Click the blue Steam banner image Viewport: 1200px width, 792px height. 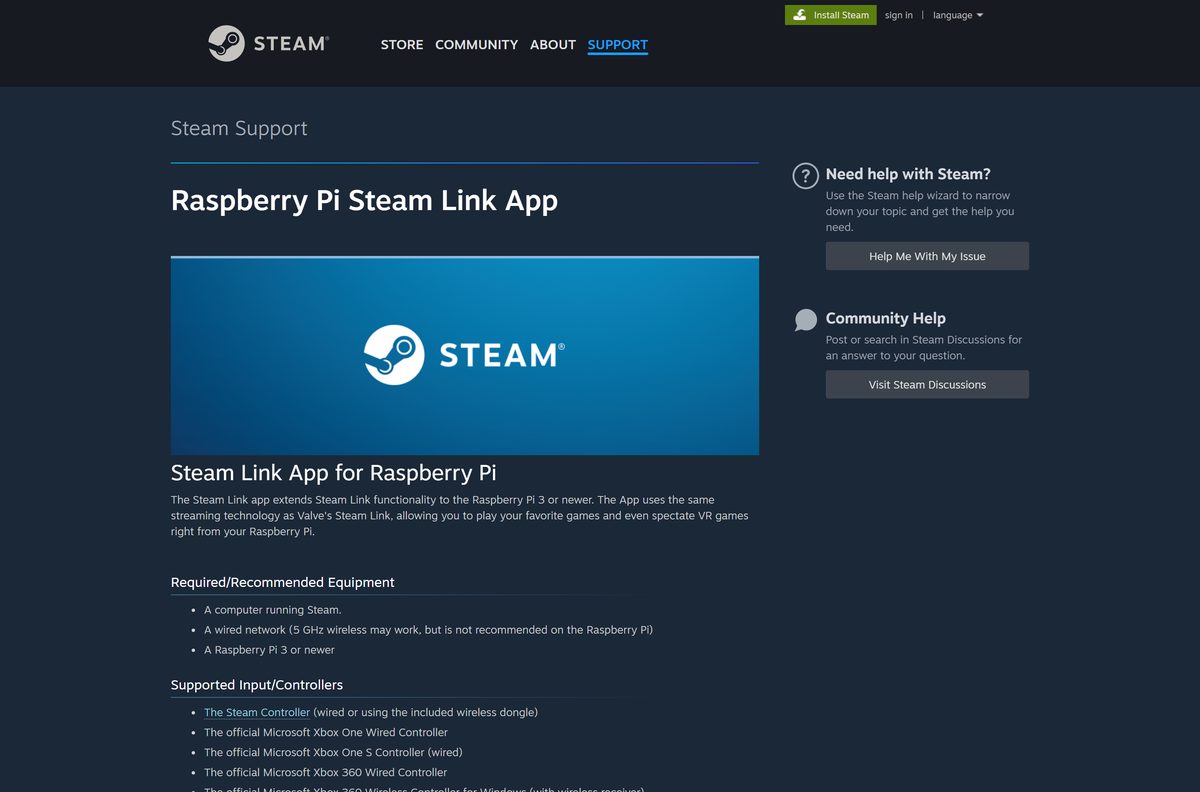click(x=465, y=356)
